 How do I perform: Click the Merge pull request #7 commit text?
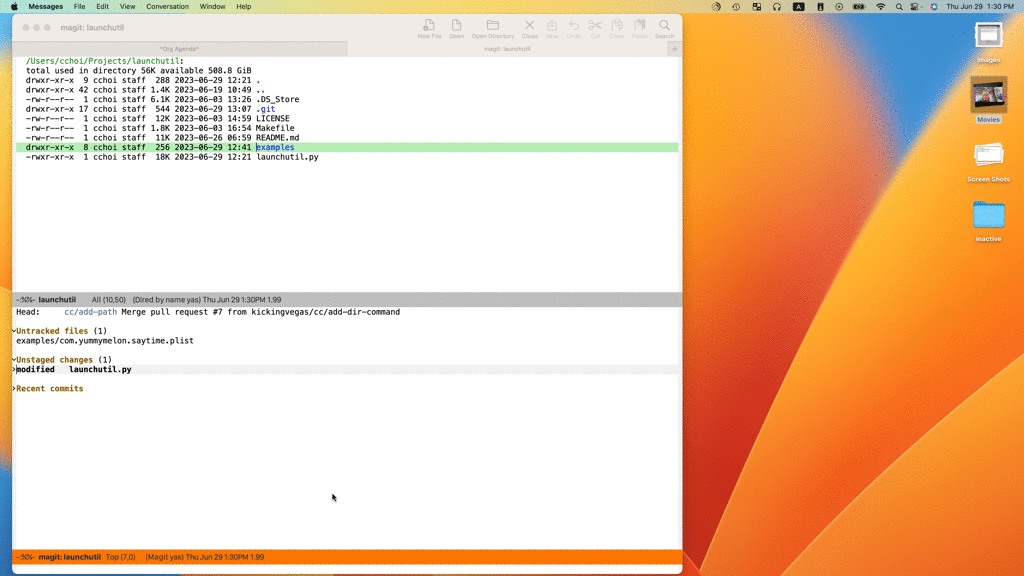click(x=261, y=312)
